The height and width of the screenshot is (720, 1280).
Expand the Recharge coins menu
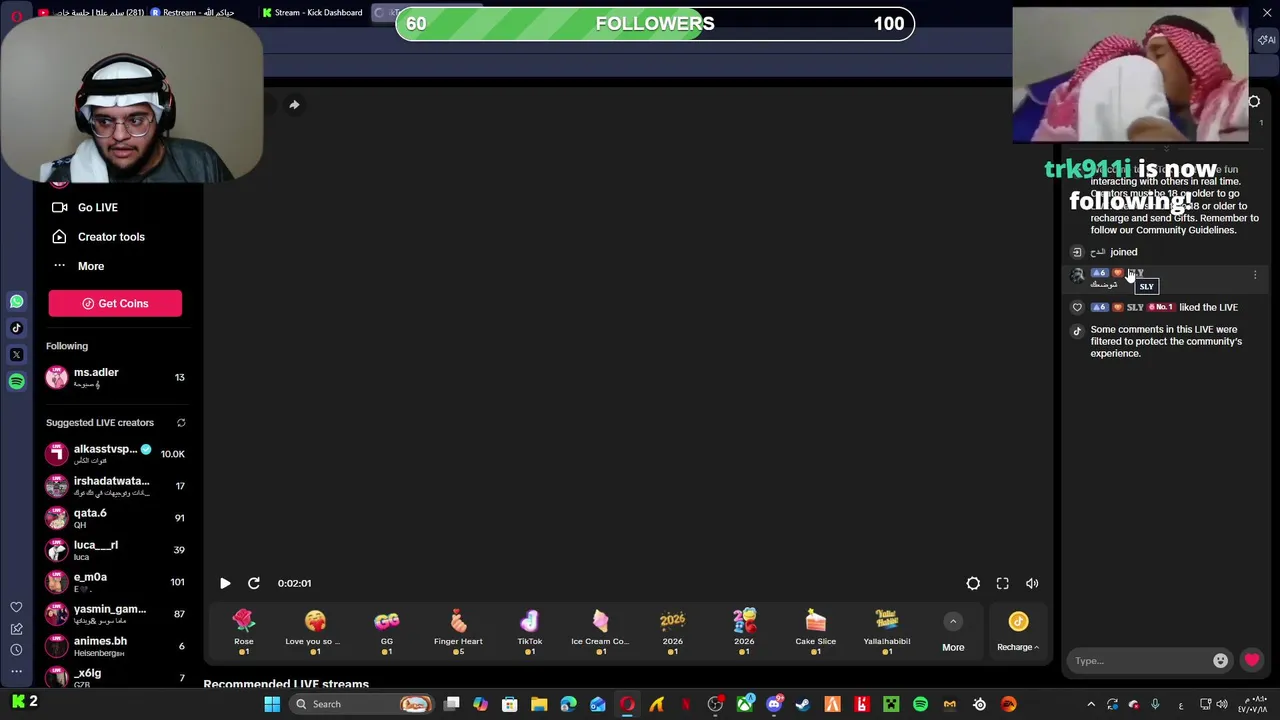click(x=1018, y=633)
